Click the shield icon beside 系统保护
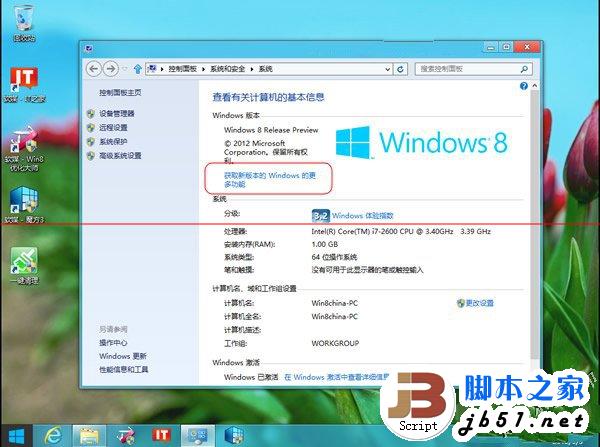This screenshot has width=600, height=447. (91, 142)
